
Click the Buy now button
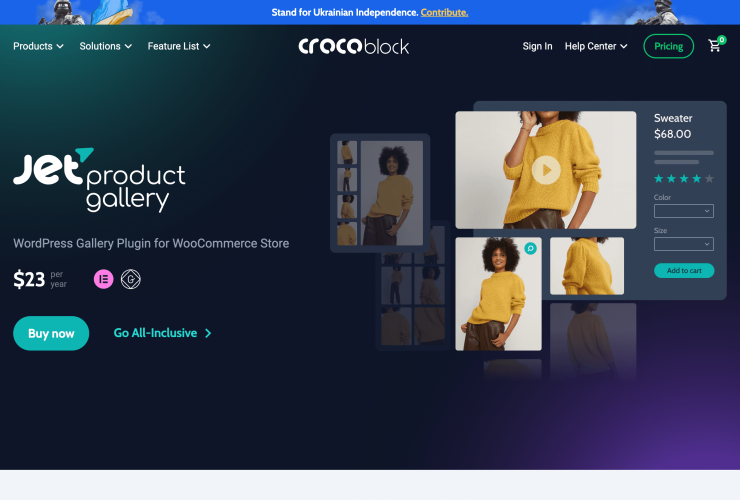[x=51, y=333]
